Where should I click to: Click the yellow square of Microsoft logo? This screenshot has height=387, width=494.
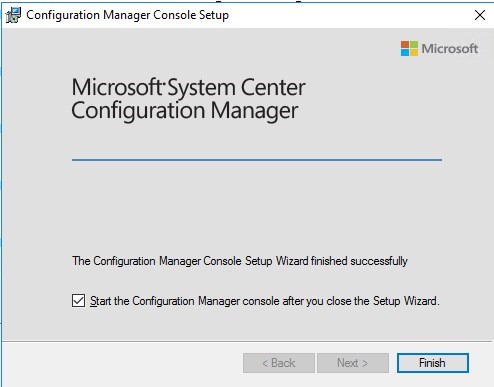(x=414, y=53)
